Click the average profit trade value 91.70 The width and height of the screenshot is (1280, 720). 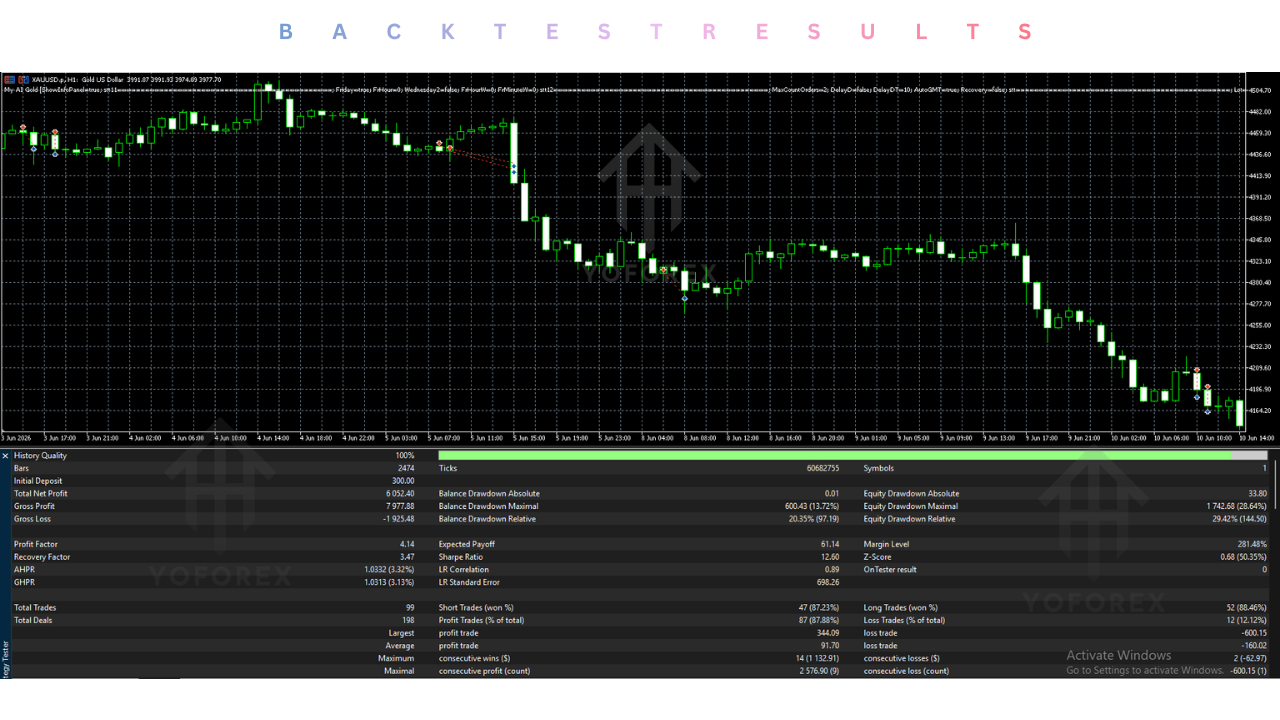tap(831, 646)
